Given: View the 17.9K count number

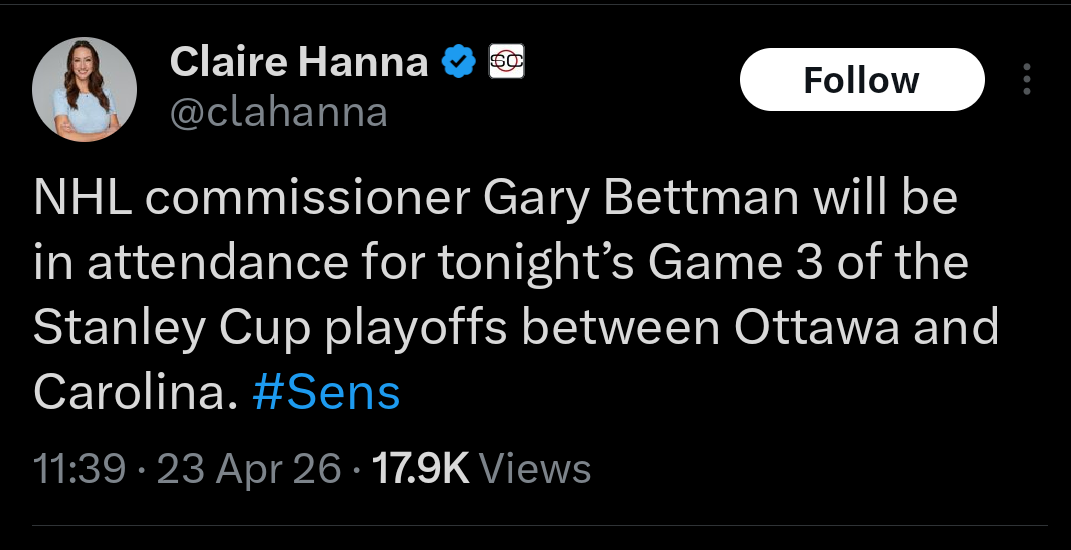Looking at the screenshot, I should [x=420, y=468].
